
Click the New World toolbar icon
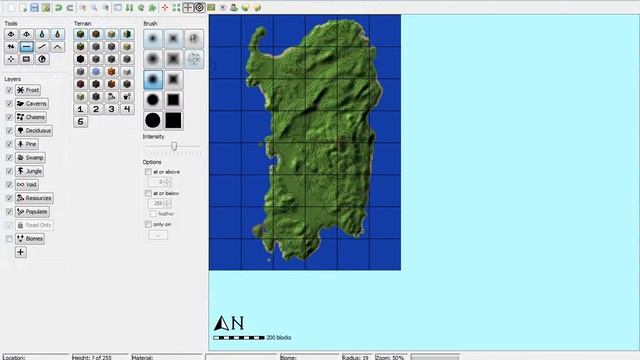(x=11, y=7)
